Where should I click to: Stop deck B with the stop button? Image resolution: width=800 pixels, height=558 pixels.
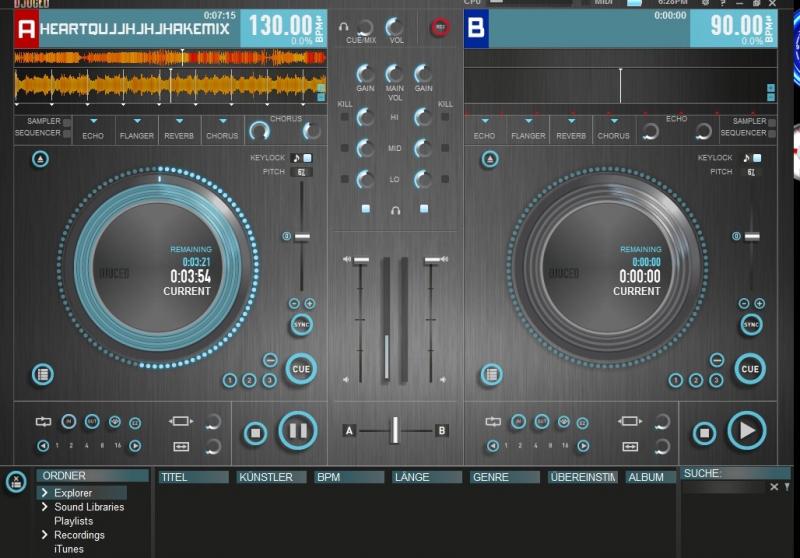coord(704,433)
